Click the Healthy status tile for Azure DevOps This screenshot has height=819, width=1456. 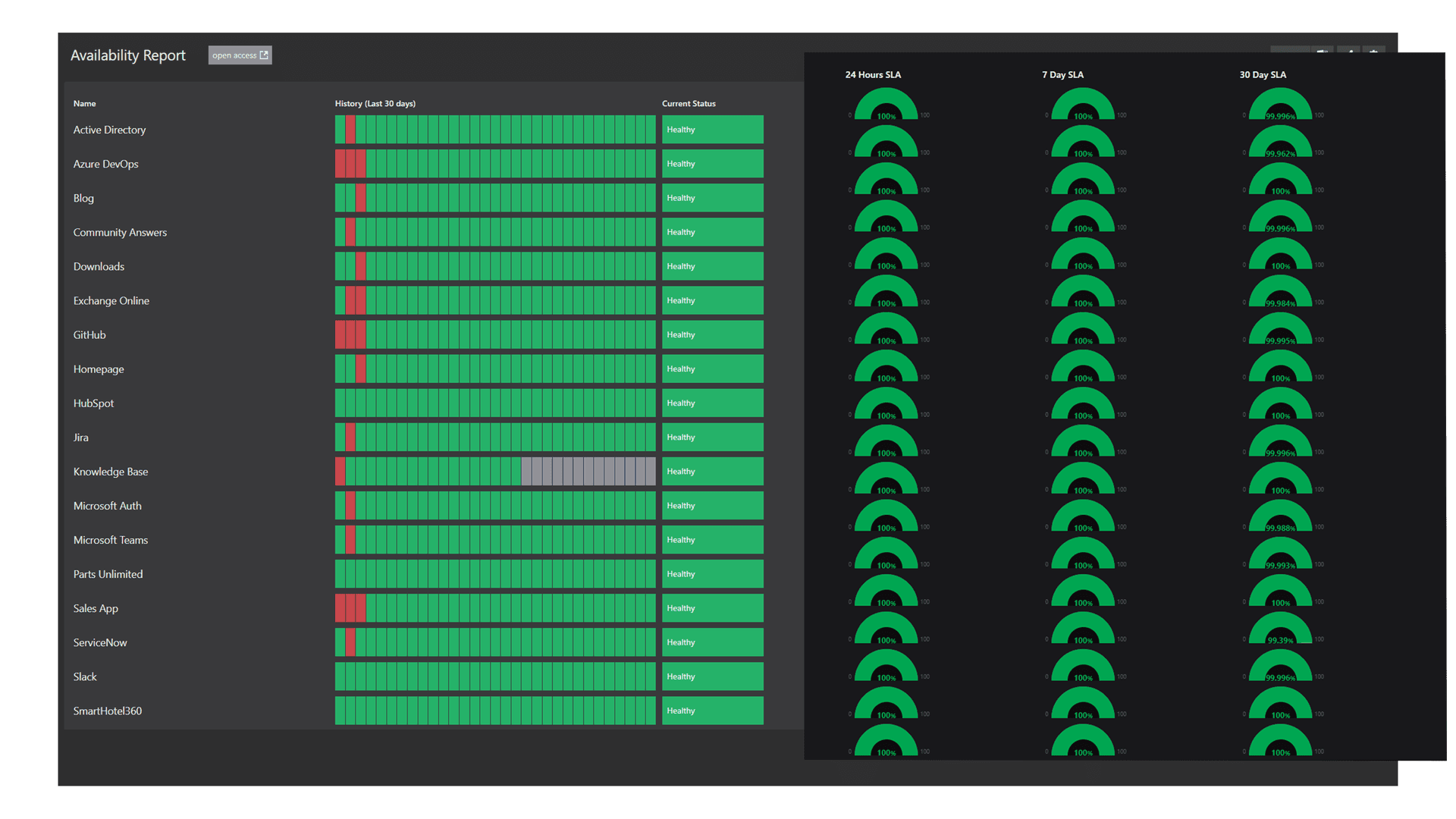(711, 163)
